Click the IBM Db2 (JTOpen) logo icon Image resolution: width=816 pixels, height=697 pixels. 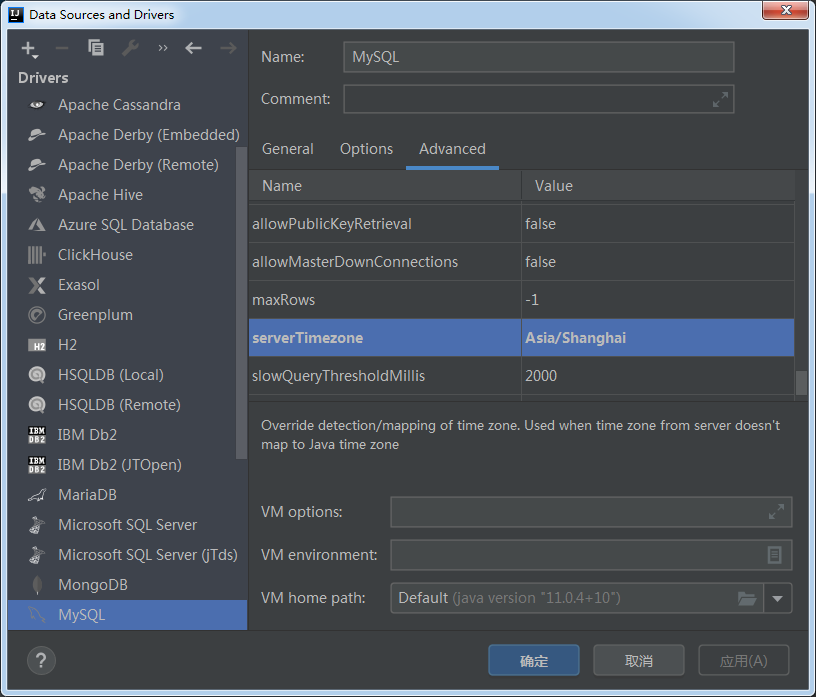[x=37, y=465]
